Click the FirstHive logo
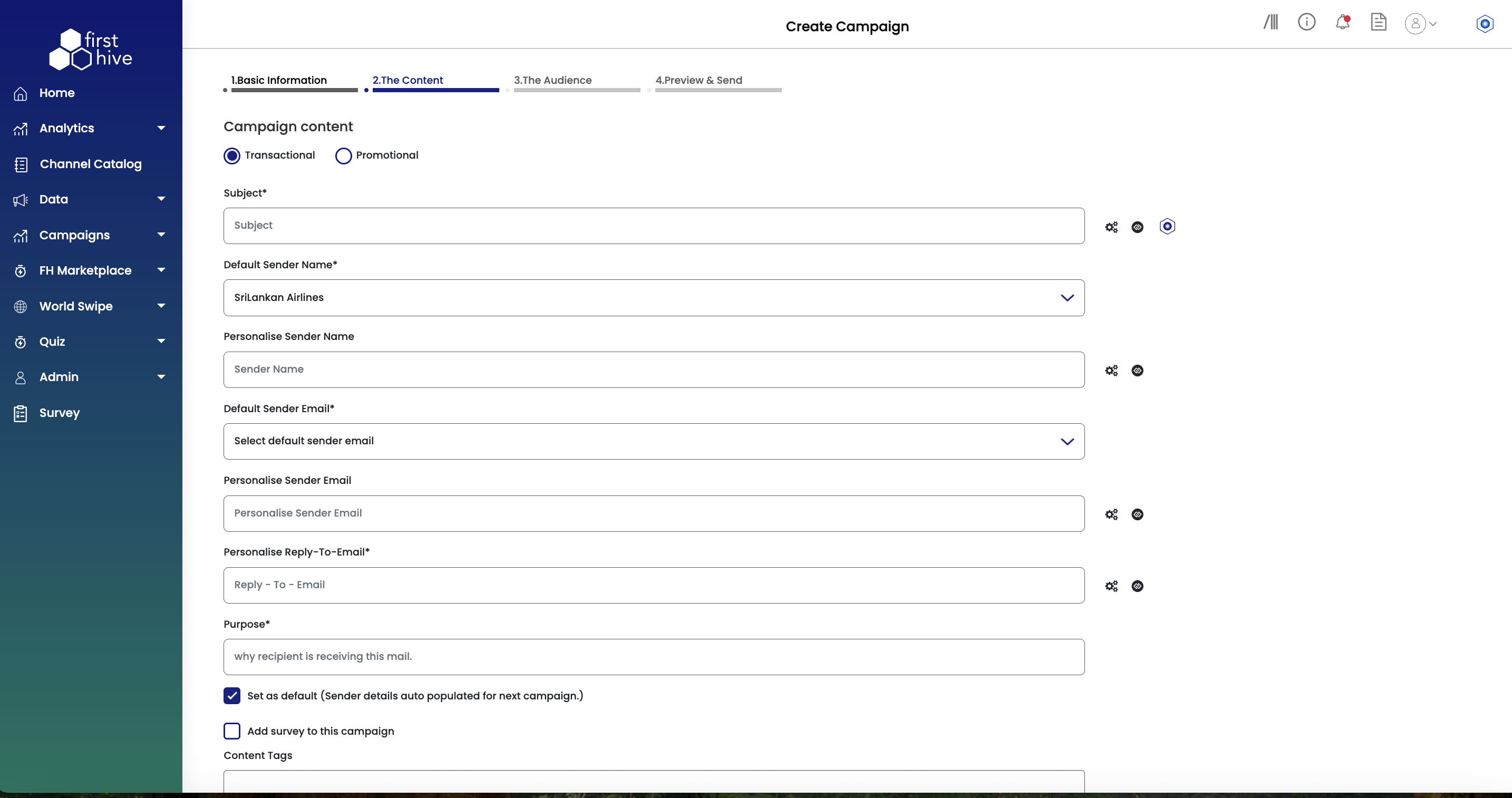The image size is (1512, 798). click(x=91, y=50)
